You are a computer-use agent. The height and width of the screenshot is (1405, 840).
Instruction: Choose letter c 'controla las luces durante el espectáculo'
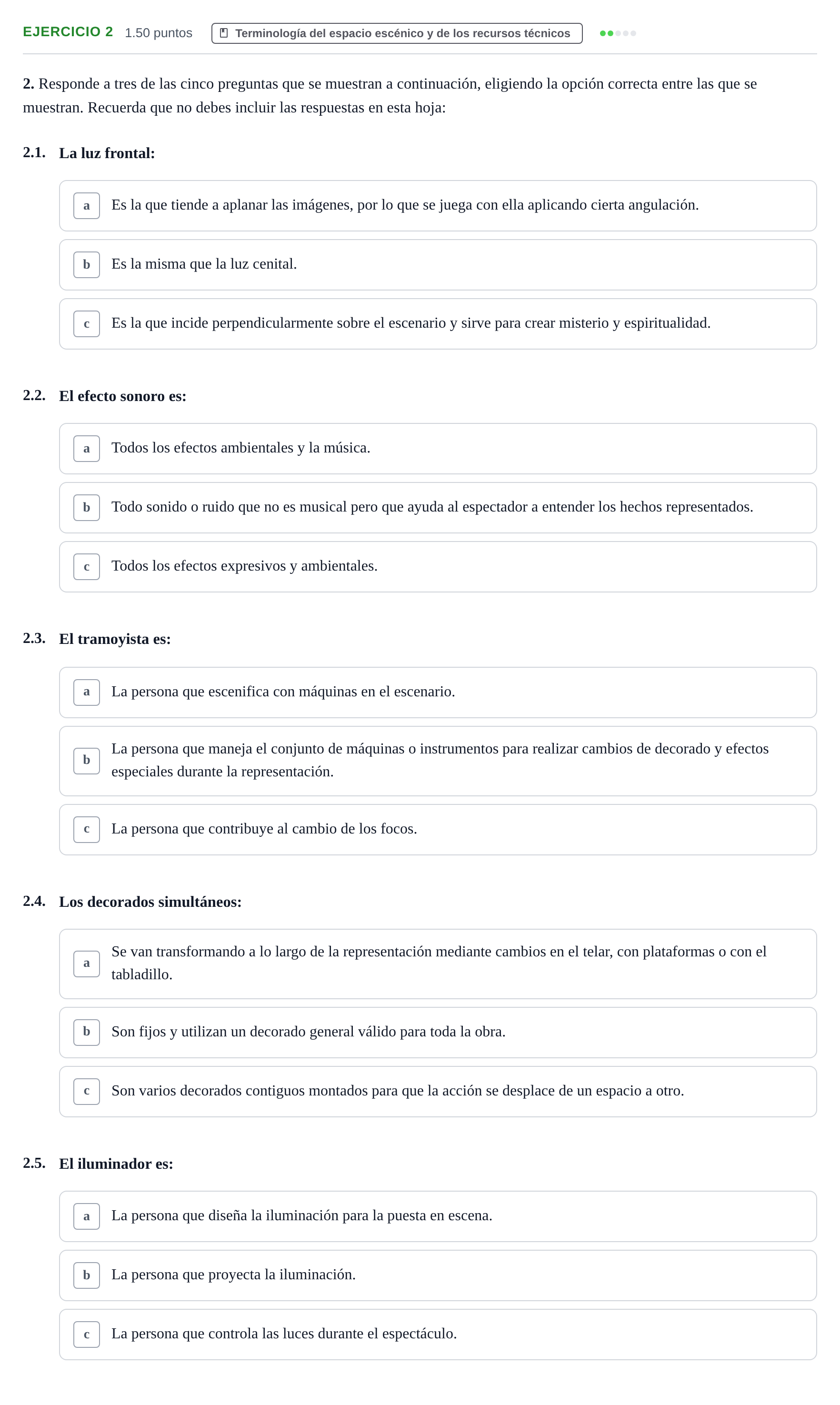438,1334
